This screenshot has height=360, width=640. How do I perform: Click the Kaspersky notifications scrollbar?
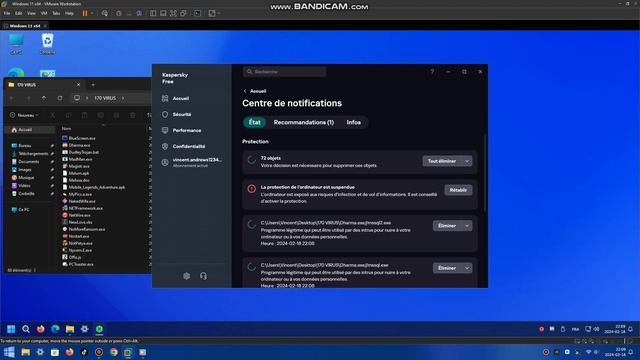point(485,173)
